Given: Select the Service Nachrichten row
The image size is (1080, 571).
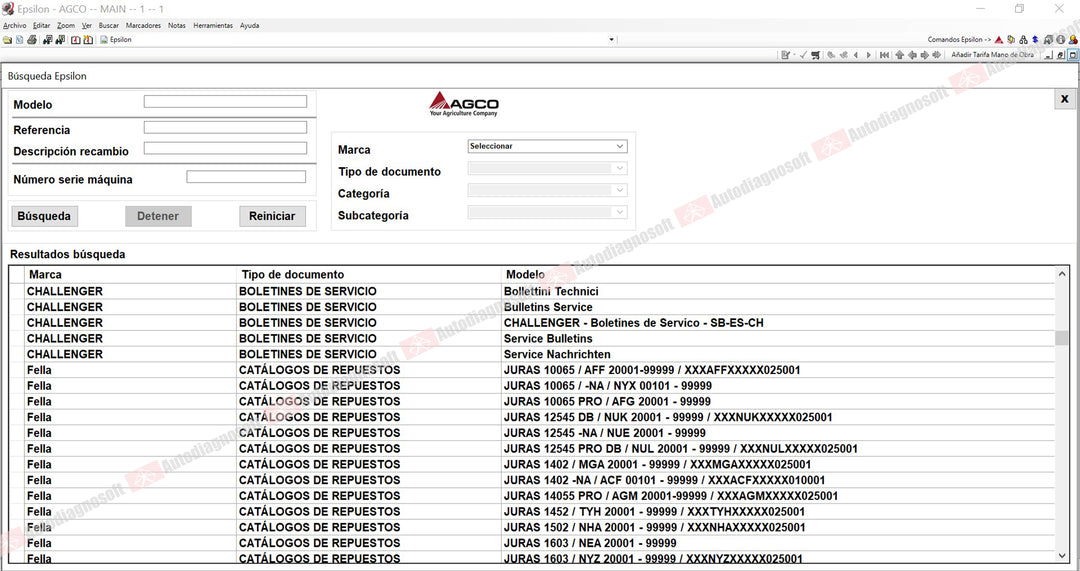Looking at the screenshot, I should pyautogui.click(x=532, y=355).
